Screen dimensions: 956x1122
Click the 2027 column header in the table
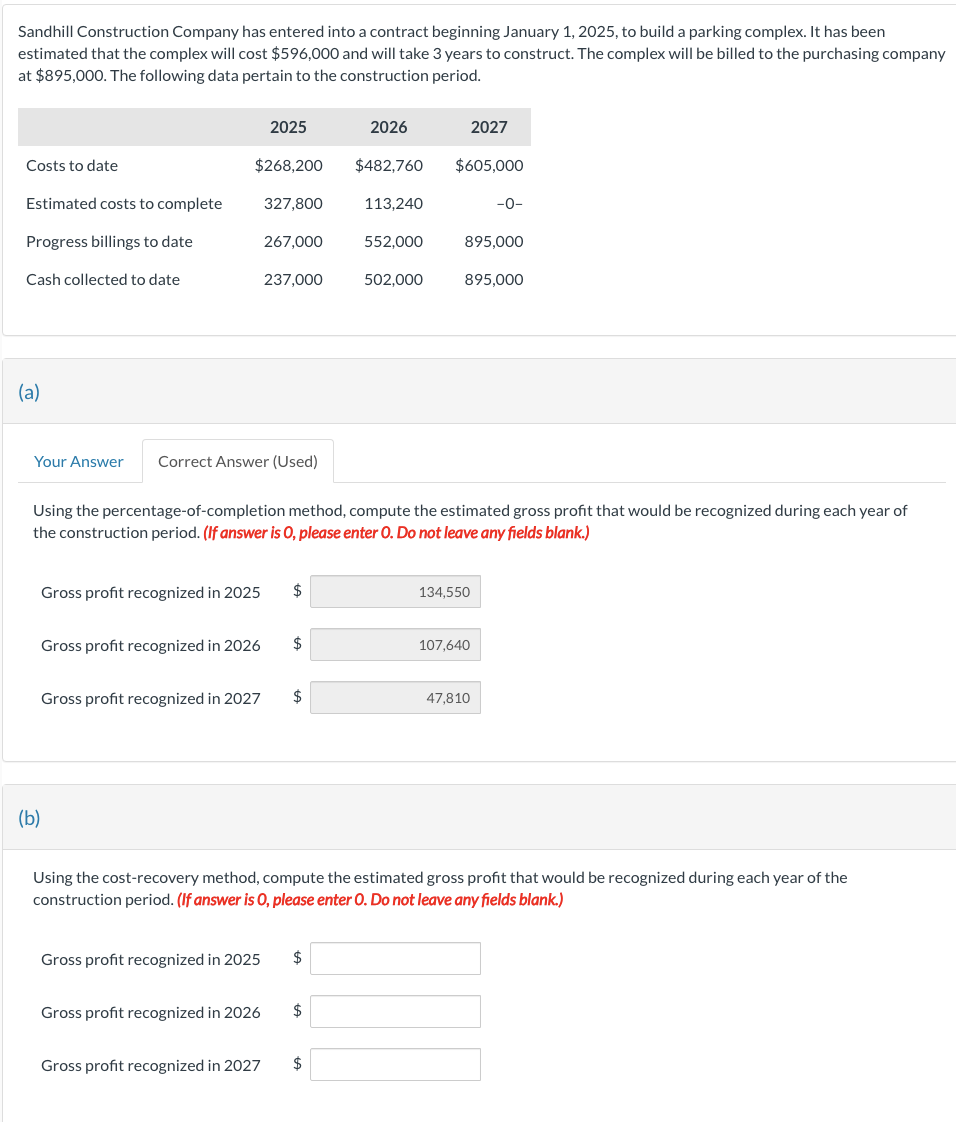(x=489, y=127)
